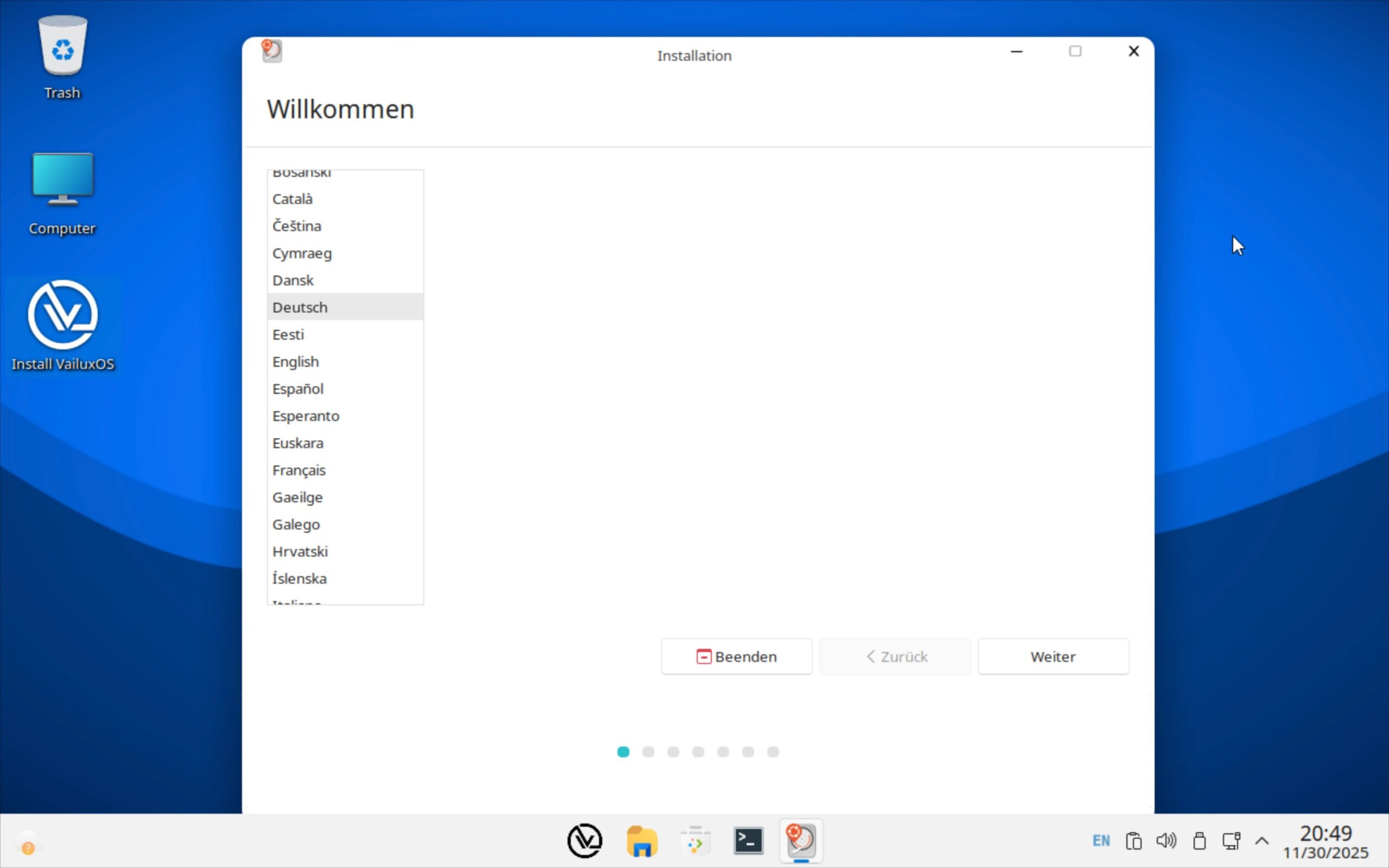Click the first teal progress dot
Image resolution: width=1389 pixels, height=868 pixels.
pyautogui.click(x=623, y=751)
